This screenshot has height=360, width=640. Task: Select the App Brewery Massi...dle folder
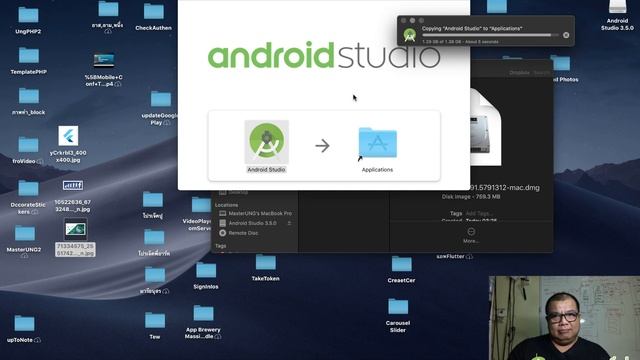point(203,322)
